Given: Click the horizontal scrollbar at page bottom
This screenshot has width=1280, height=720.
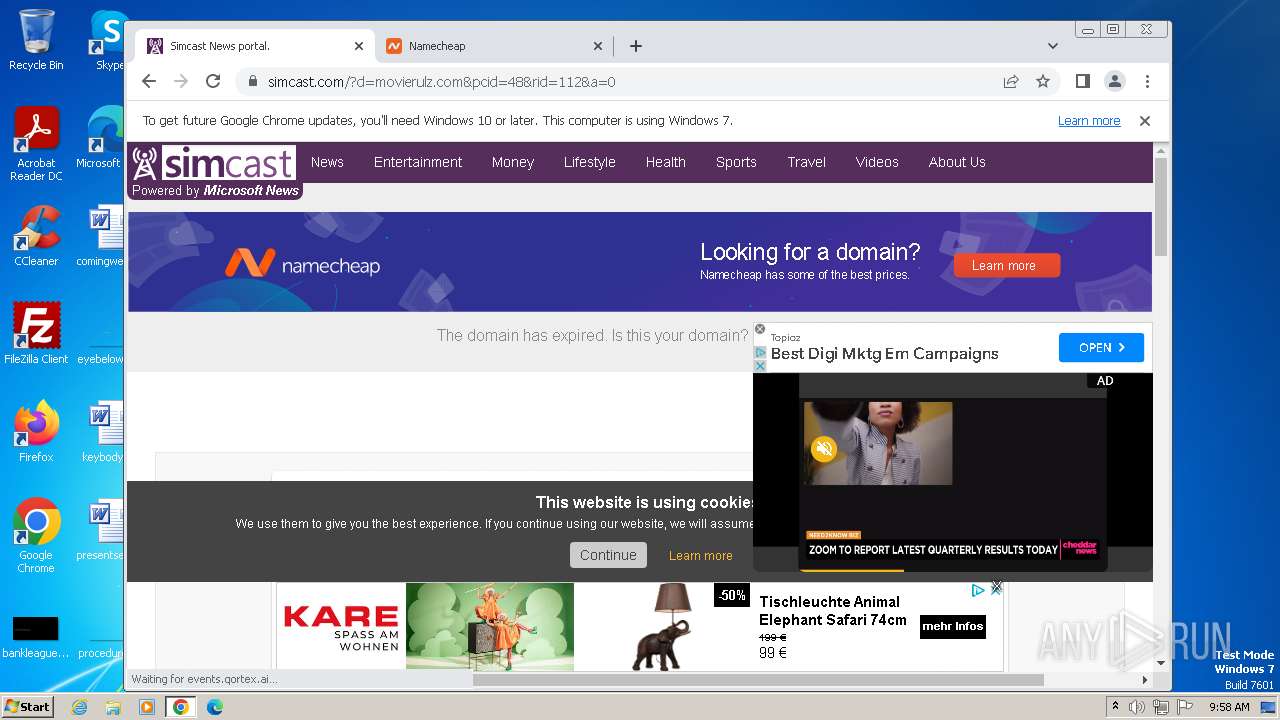Looking at the screenshot, I should [x=758, y=680].
